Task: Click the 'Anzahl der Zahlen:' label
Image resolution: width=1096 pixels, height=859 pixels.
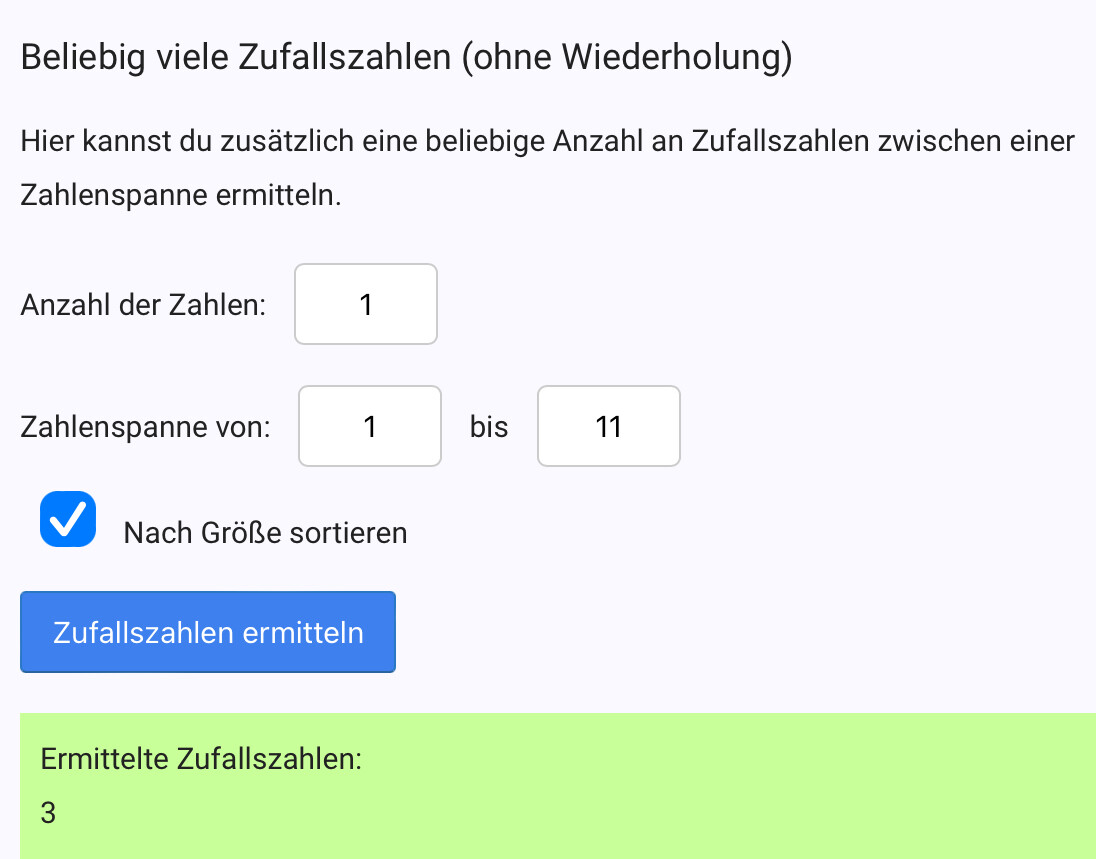Action: tap(143, 305)
